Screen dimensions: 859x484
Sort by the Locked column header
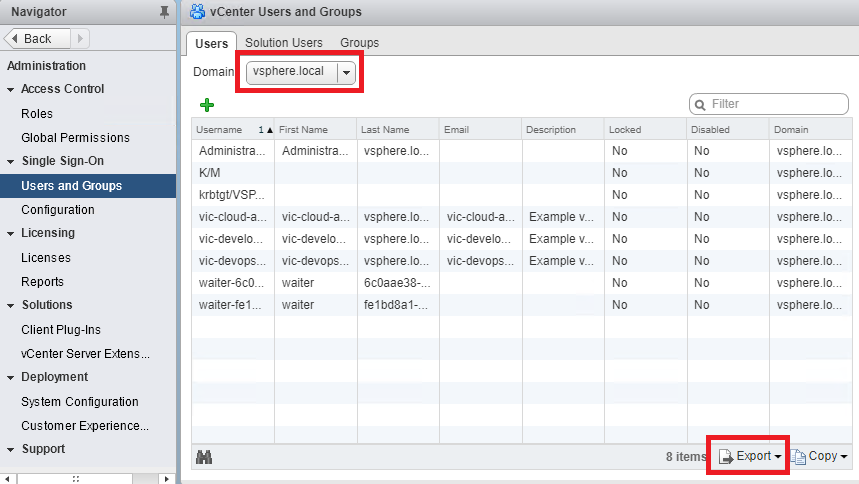coord(645,129)
